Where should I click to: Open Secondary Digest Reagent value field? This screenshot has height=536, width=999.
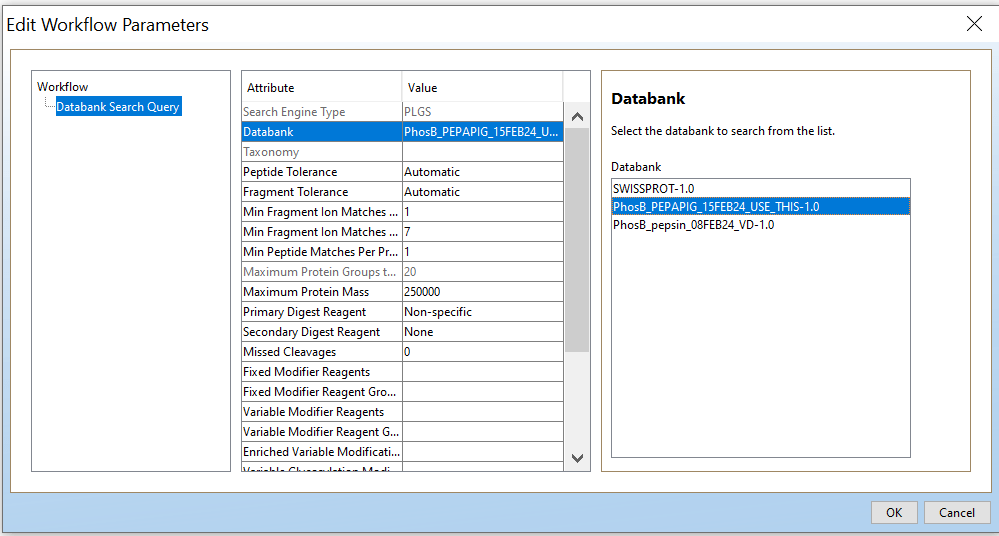tap(482, 332)
